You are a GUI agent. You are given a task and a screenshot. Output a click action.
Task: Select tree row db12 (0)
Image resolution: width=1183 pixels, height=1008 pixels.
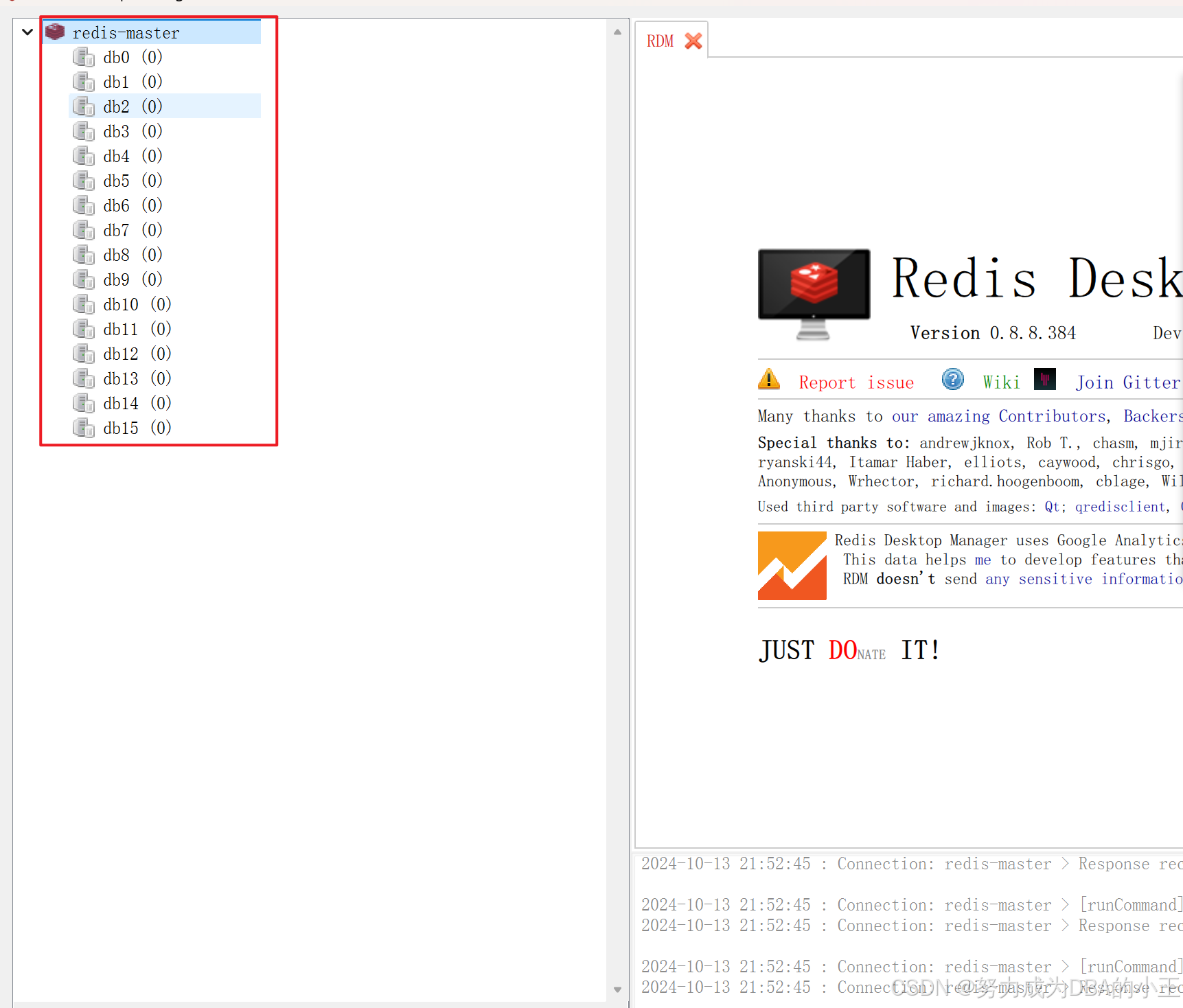click(x=165, y=354)
